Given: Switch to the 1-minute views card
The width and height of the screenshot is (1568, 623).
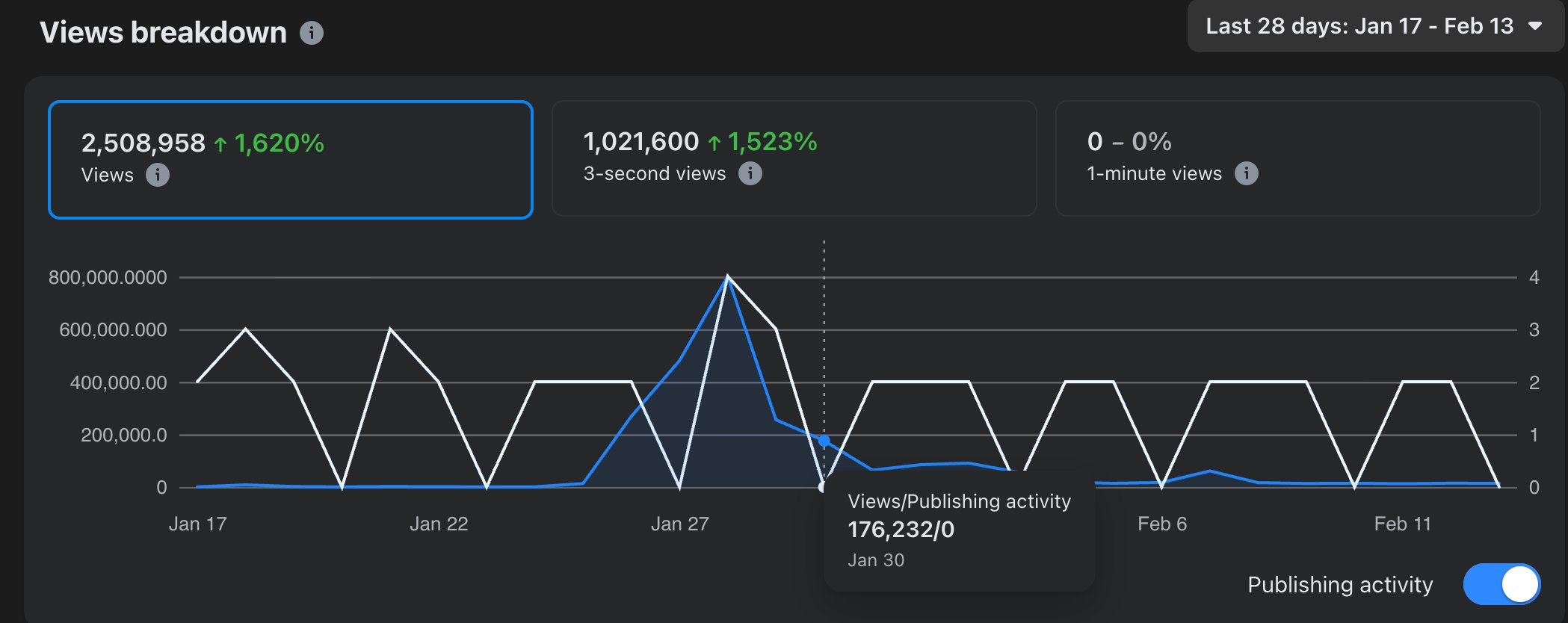Looking at the screenshot, I should [x=1297, y=158].
